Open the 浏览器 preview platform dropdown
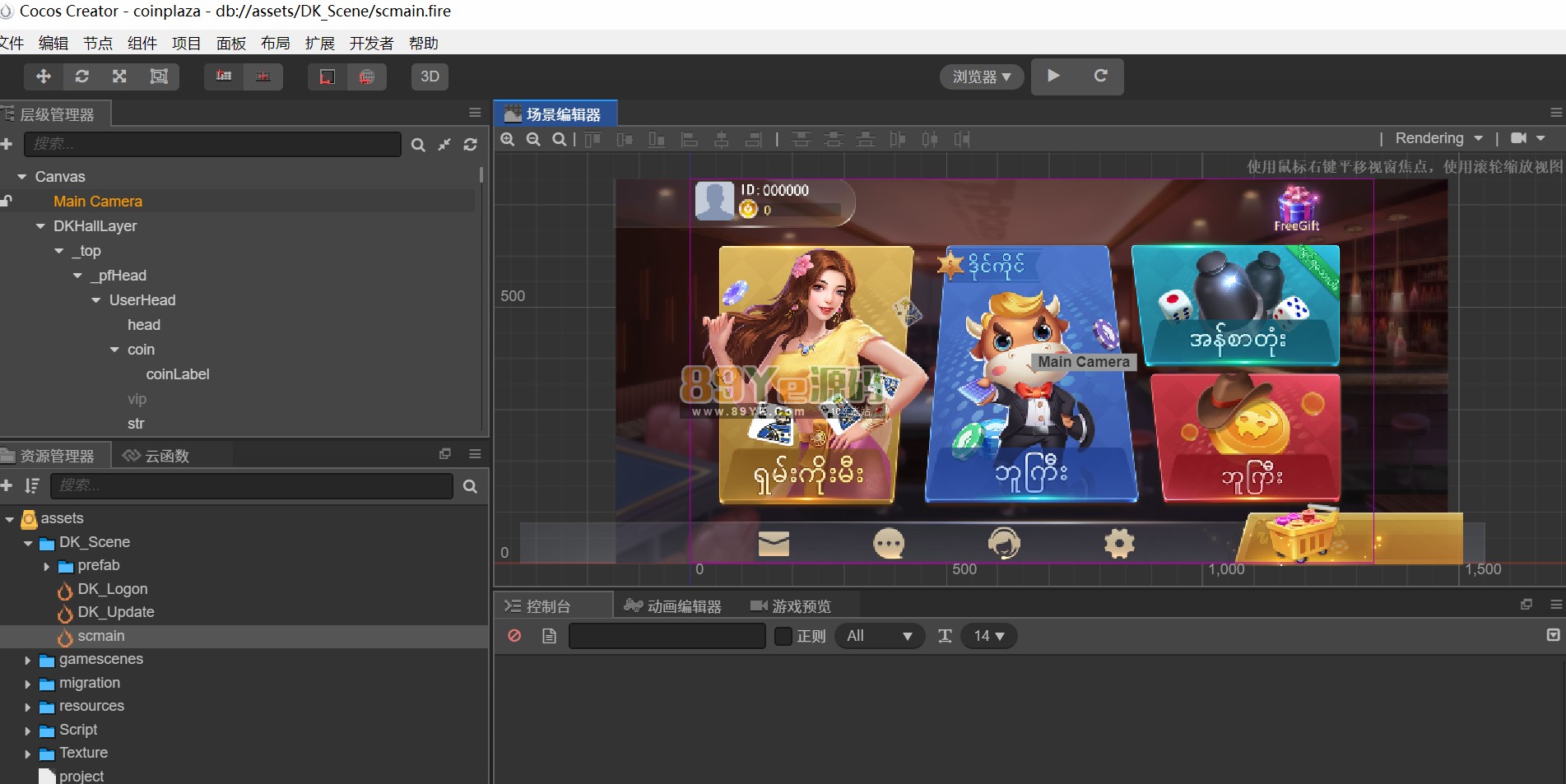 point(982,77)
